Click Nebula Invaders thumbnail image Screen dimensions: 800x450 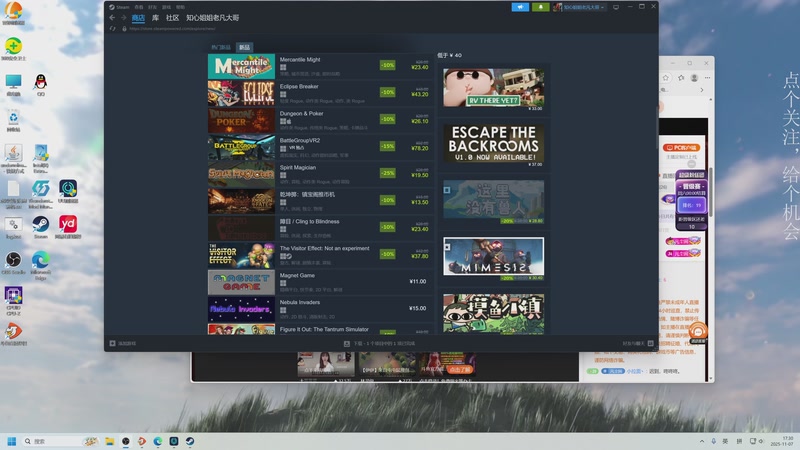tap(241, 310)
